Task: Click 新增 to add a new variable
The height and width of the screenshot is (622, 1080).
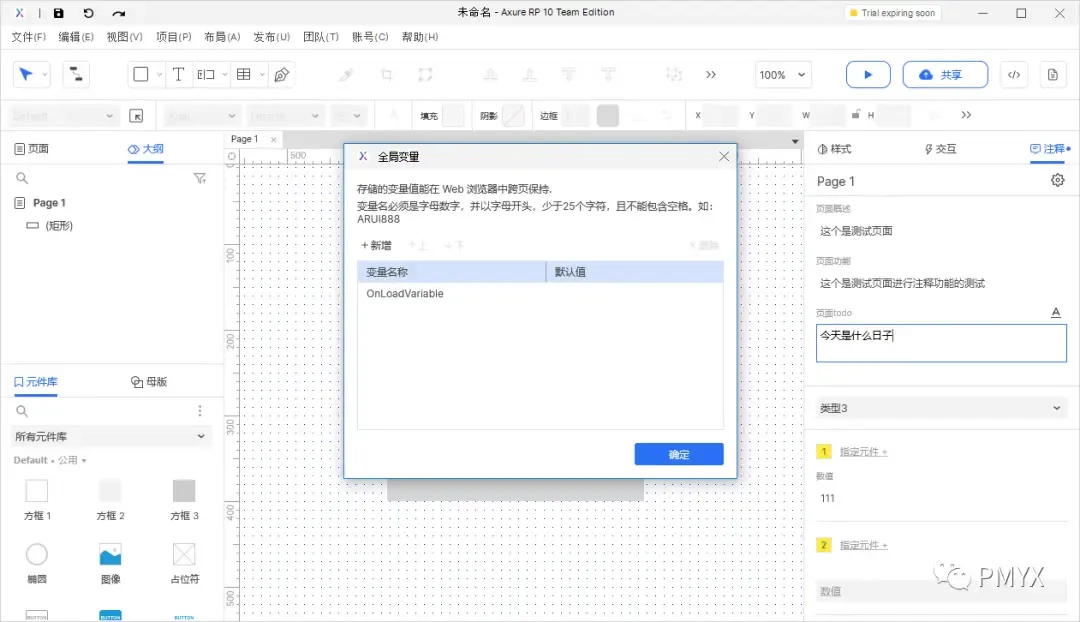Action: (375, 245)
